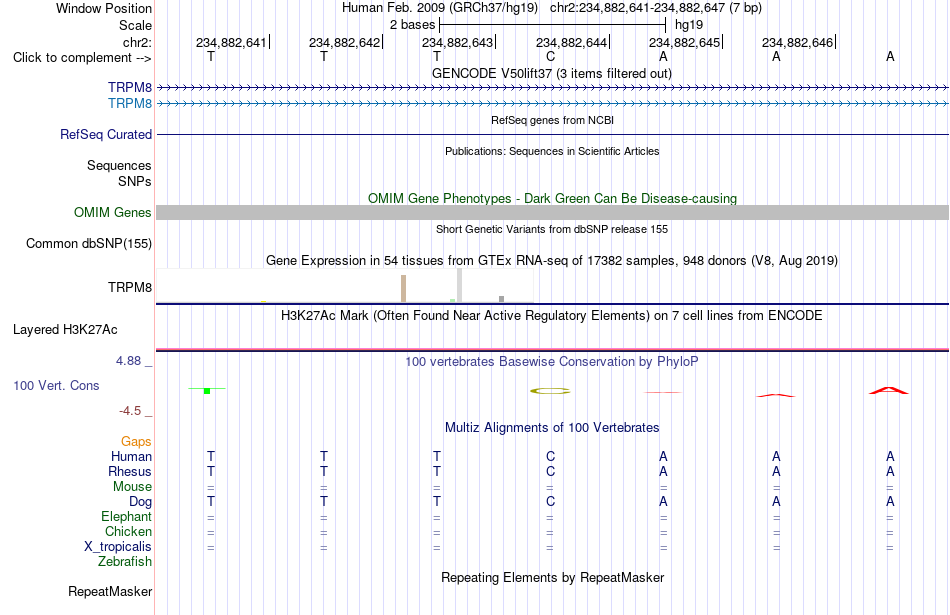Click the reference base C in the sequence row

pos(550,56)
